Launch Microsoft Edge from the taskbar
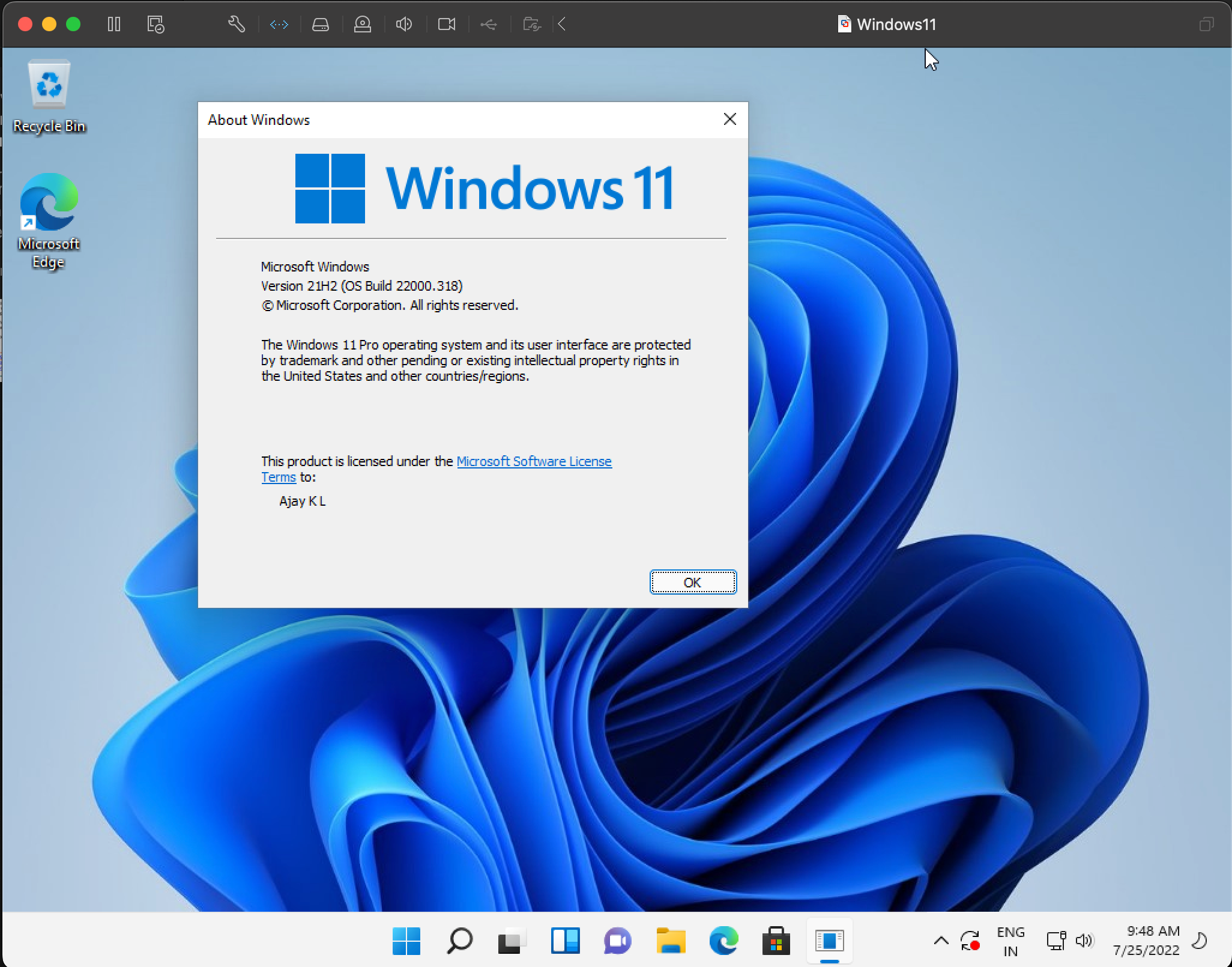The image size is (1232, 967). 723,941
